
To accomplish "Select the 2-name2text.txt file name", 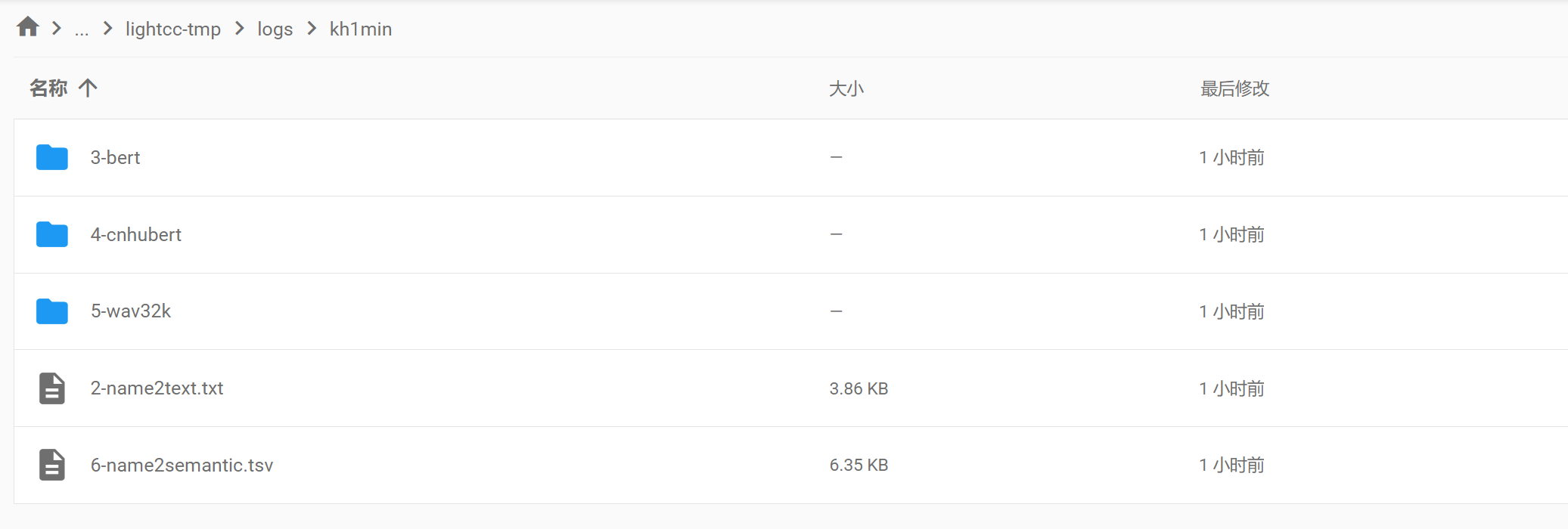I will tap(157, 388).
